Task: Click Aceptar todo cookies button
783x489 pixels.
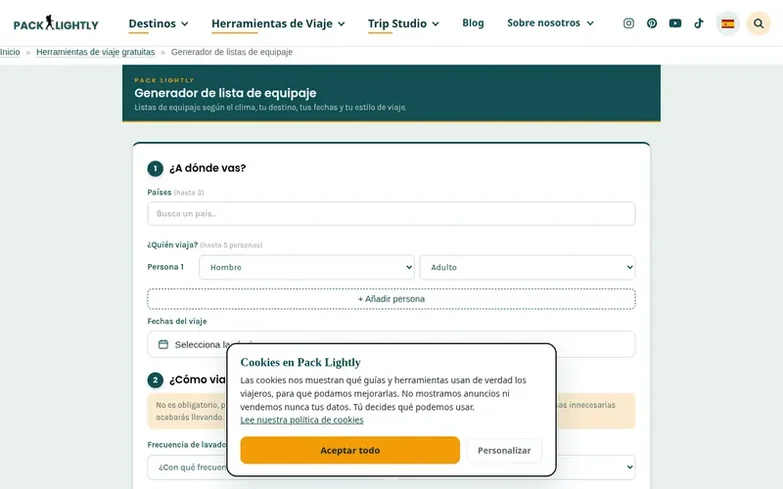Action: coord(350,450)
